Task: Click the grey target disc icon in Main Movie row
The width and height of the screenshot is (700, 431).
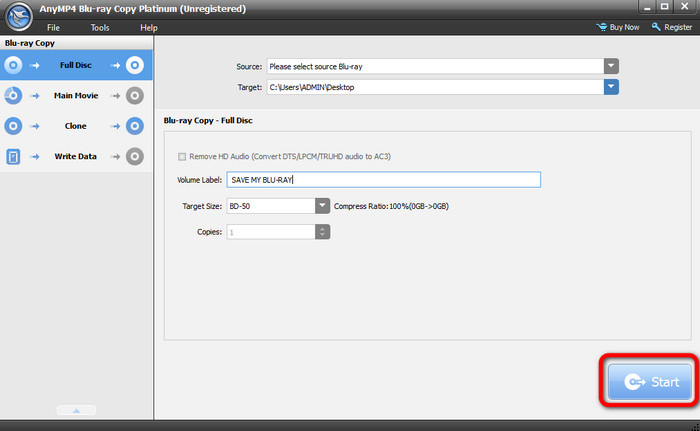Action: pos(134,96)
